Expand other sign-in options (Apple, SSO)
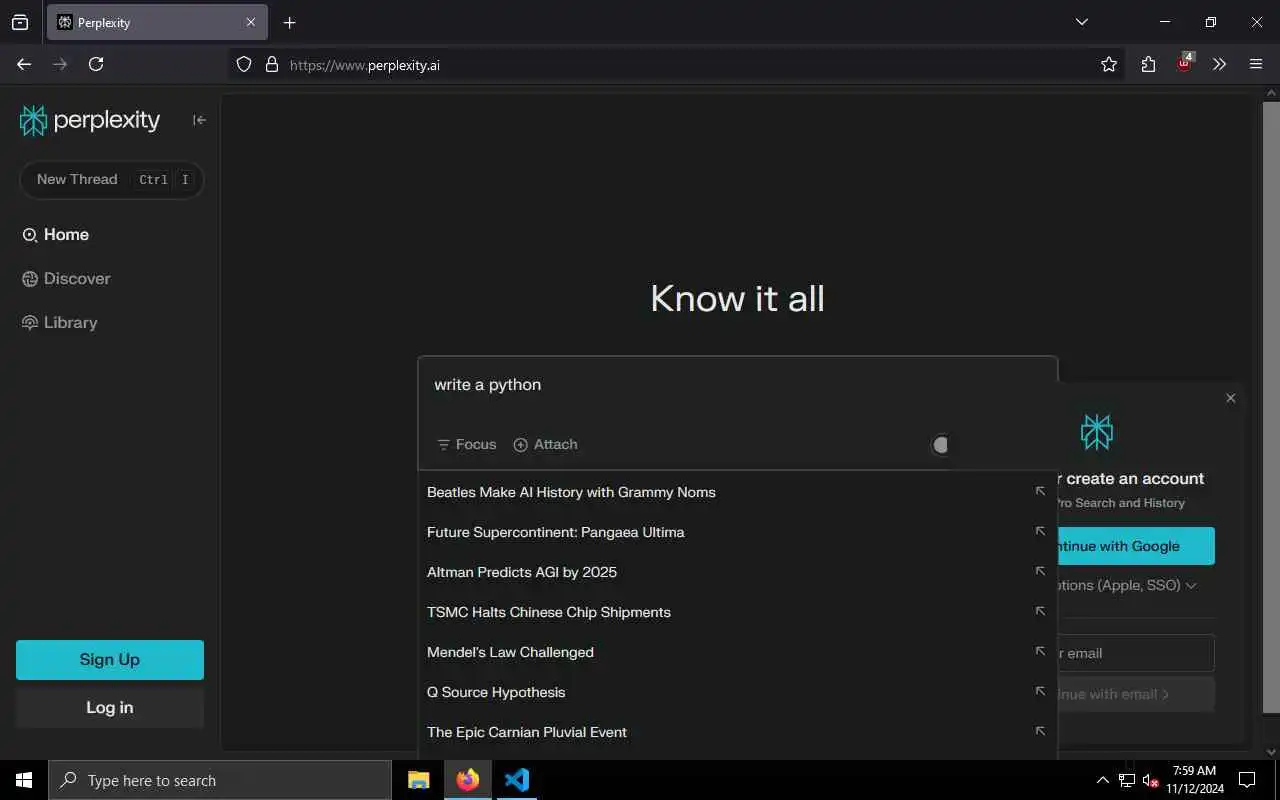Screen dimensions: 1280x800 1127,585
